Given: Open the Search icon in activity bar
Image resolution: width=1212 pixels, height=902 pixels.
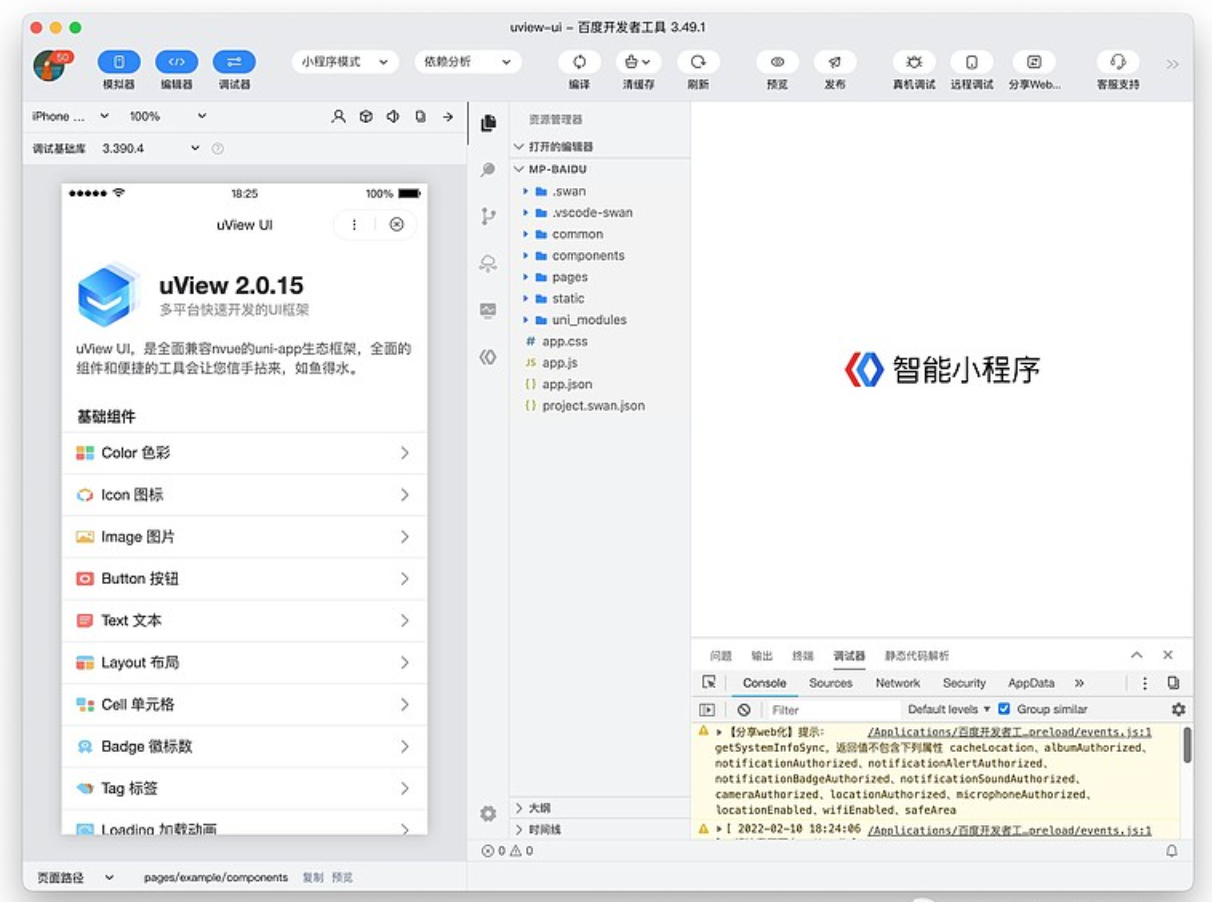Looking at the screenshot, I should [488, 170].
